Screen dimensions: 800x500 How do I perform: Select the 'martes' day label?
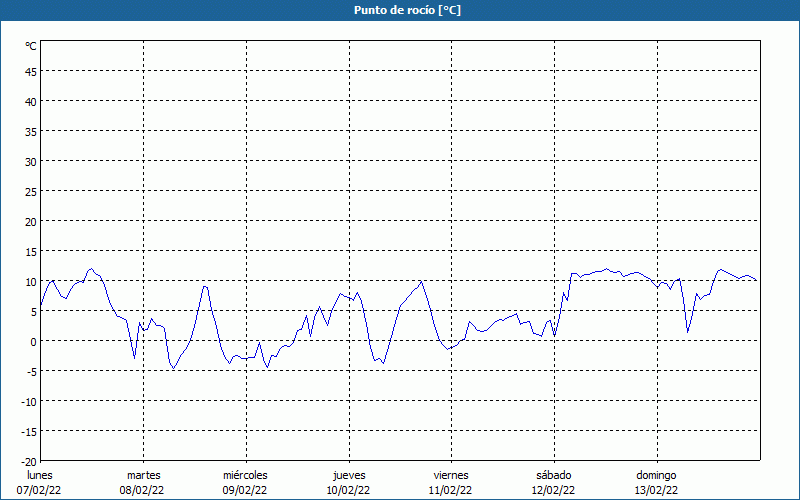pos(143,475)
